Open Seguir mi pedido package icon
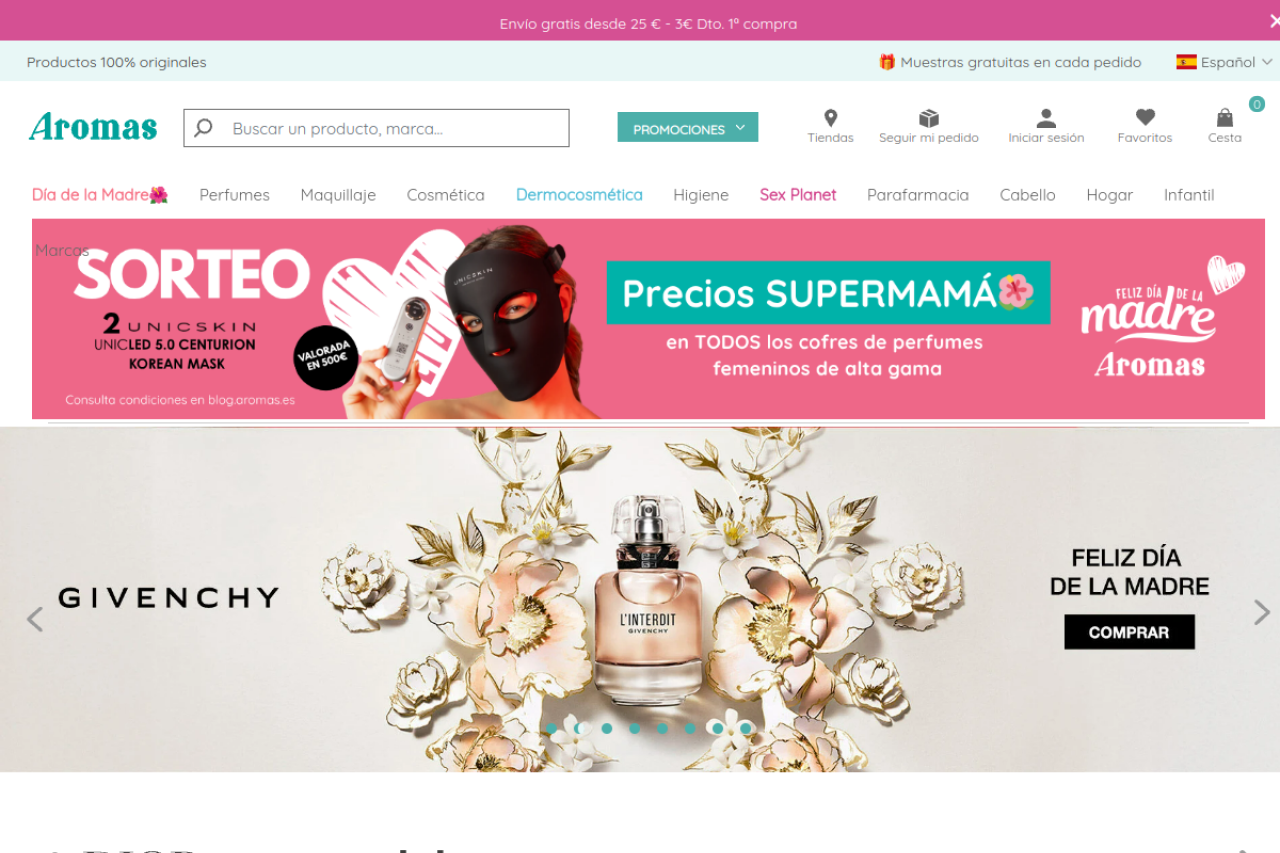1280x853 pixels. tap(929, 118)
